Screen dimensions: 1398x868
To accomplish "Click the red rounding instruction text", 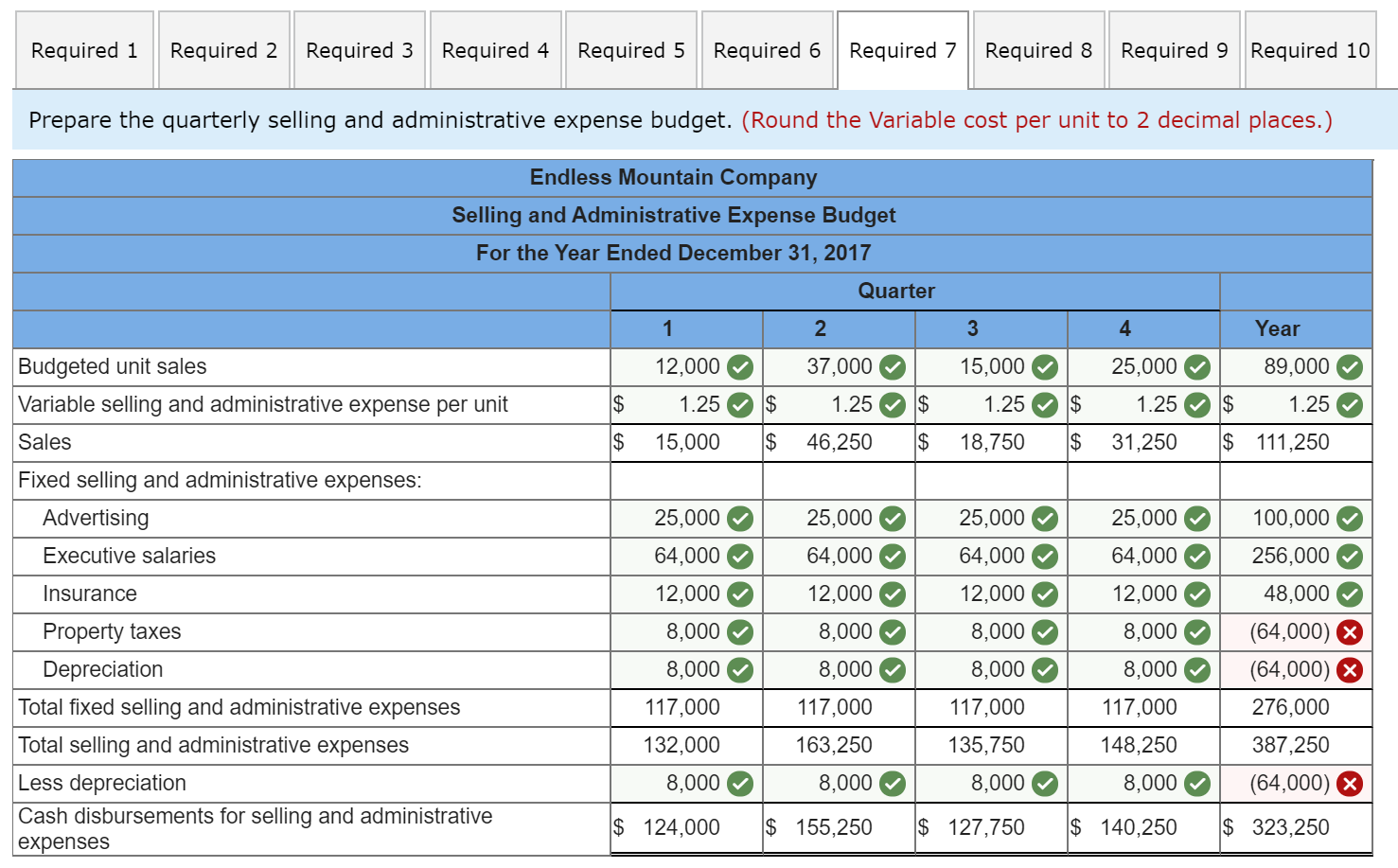I will coord(1036,120).
